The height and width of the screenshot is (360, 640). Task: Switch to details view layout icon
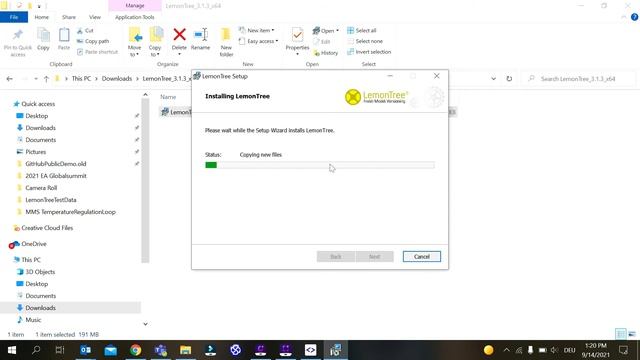point(621,334)
